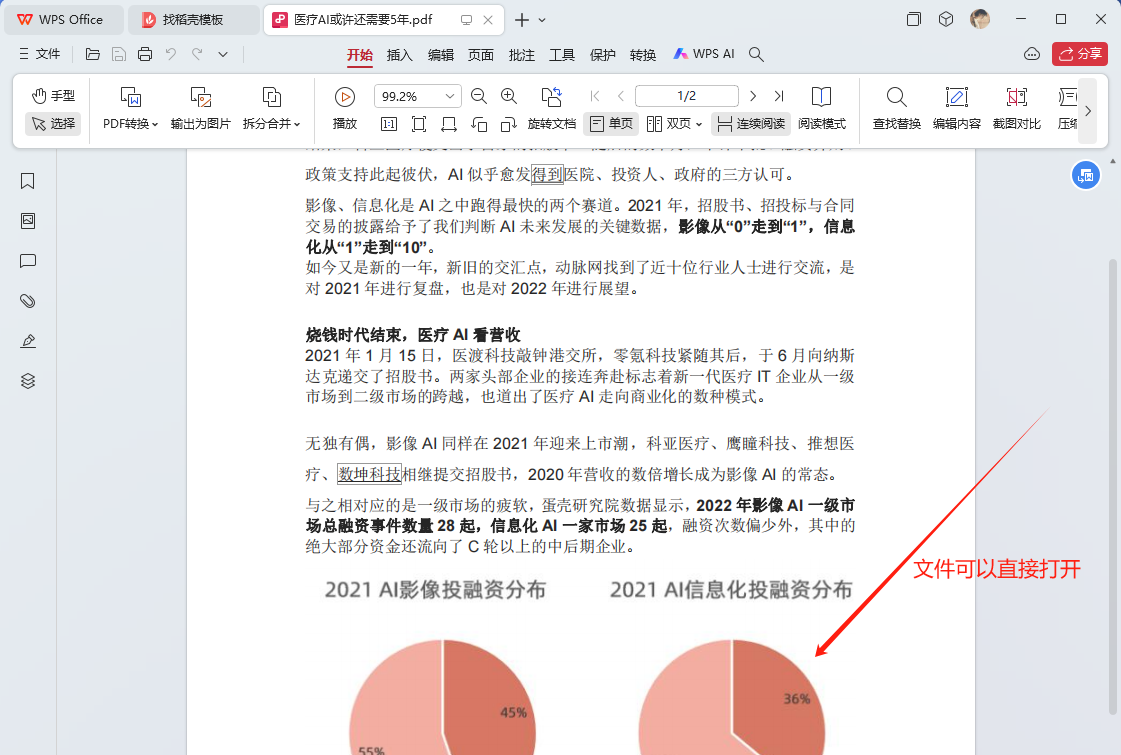Screen dimensions: 1121x755
Task: Click the fit page icon
Action: tap(419, 124)
